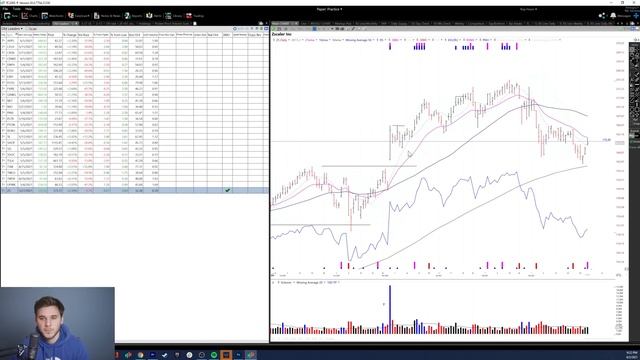
Task: Select the highlighted last watchlist row
Action: click(x=135, y=191)
